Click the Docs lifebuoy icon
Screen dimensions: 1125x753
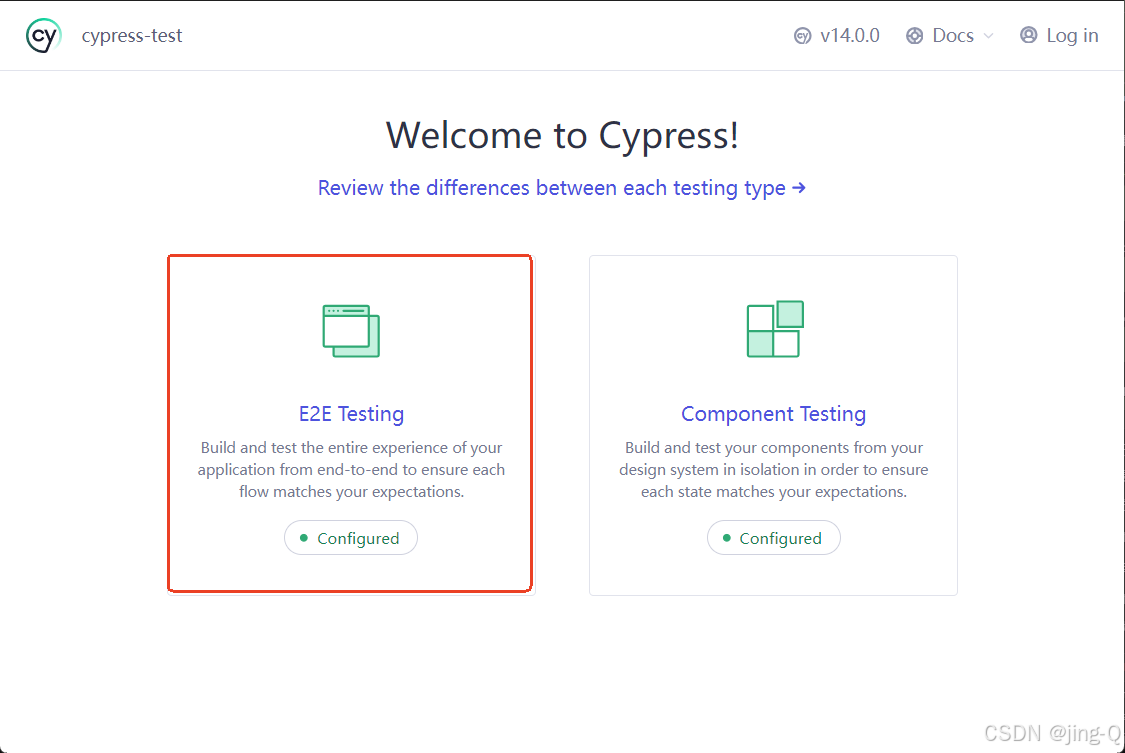point(914,36)
